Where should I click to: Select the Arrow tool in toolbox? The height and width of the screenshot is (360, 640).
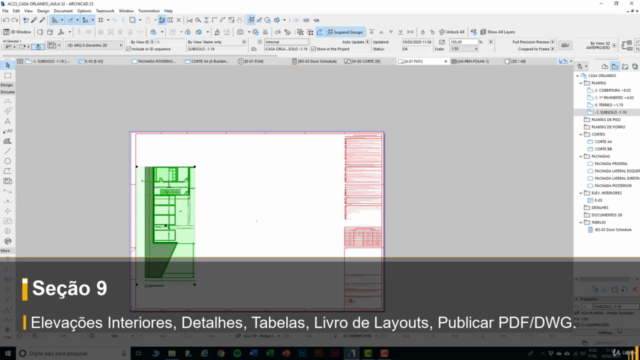coord(7,65)
